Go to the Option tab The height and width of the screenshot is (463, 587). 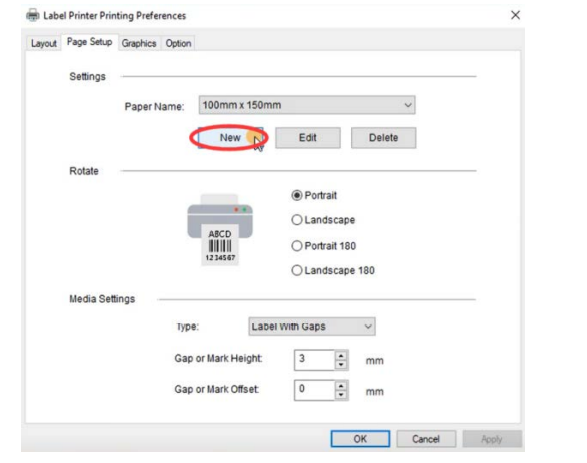pos(178,43)
